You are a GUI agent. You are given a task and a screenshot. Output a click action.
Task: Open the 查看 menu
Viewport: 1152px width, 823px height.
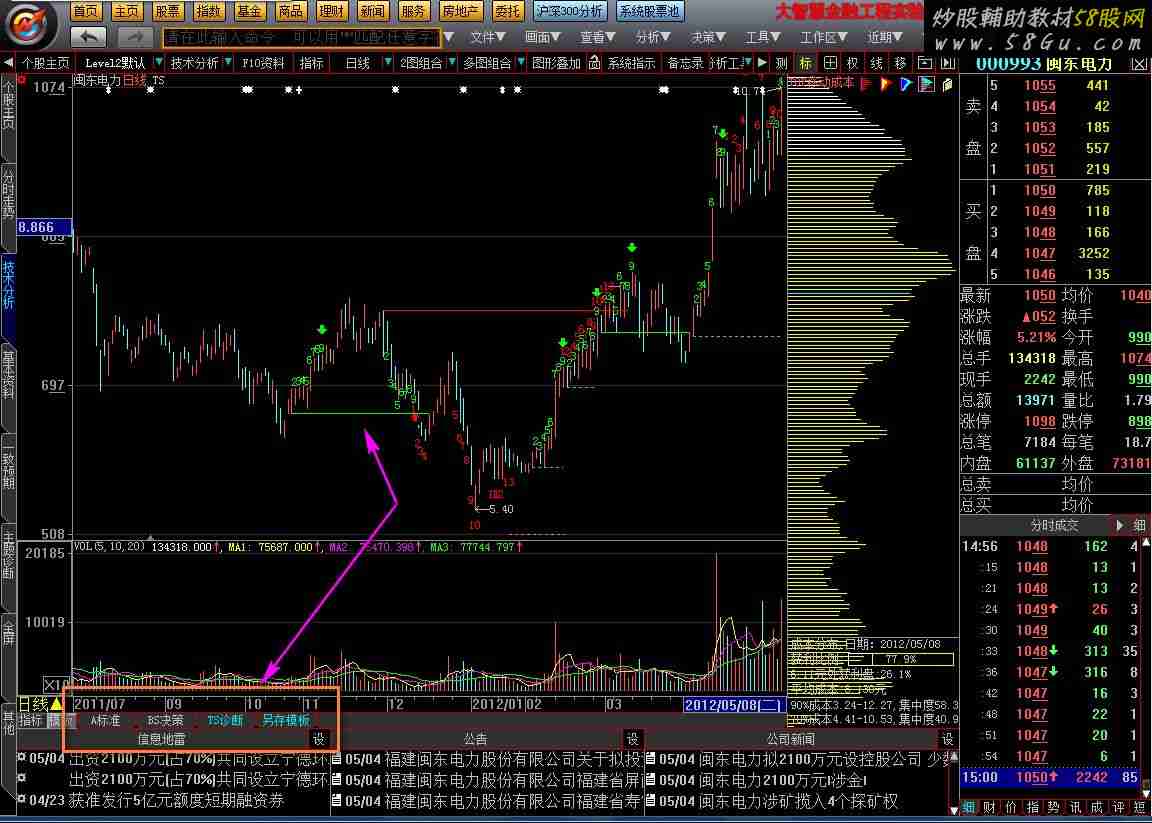[x=598, y=37]
